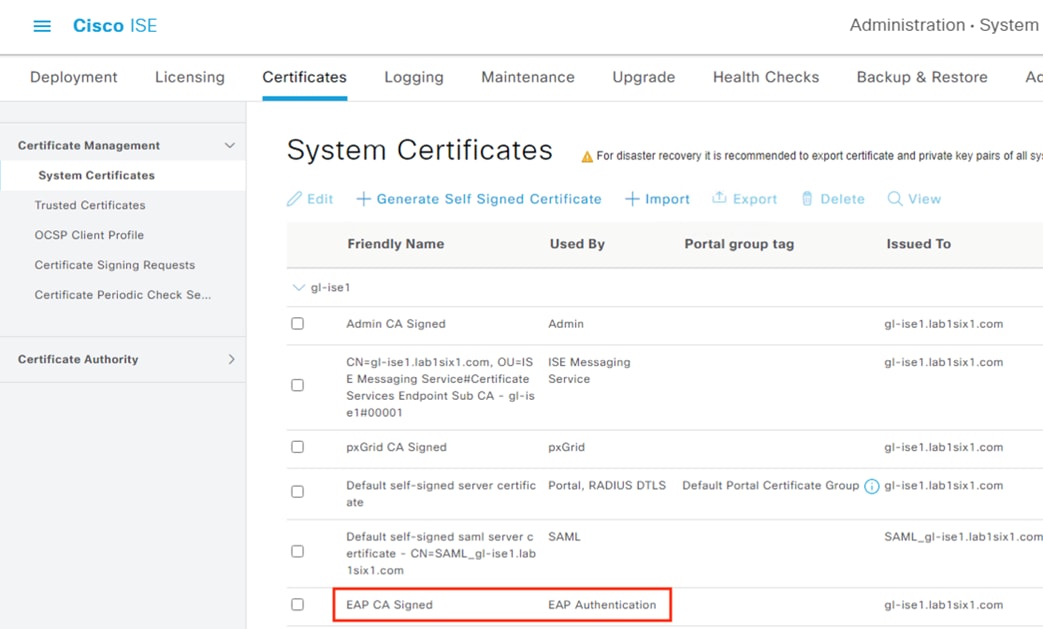
Task: Click the Import plus icon
Action: 632,199
